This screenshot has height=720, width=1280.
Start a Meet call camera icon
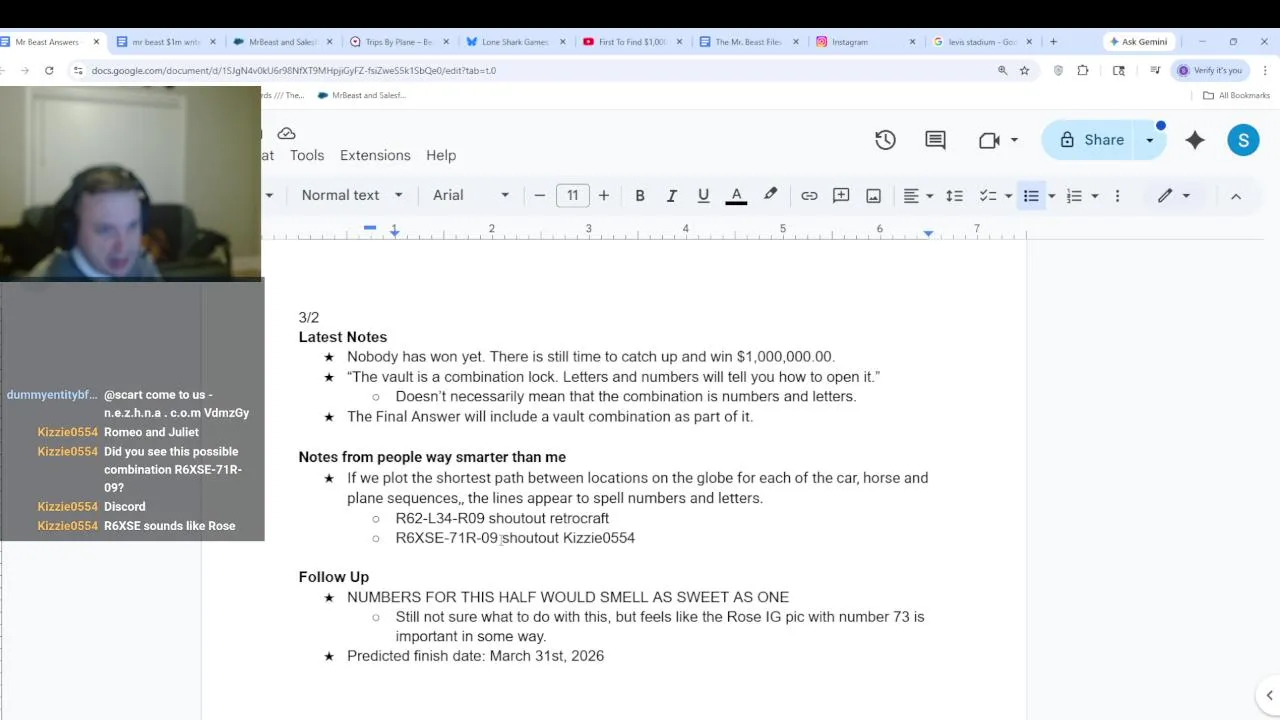[989, 140]
